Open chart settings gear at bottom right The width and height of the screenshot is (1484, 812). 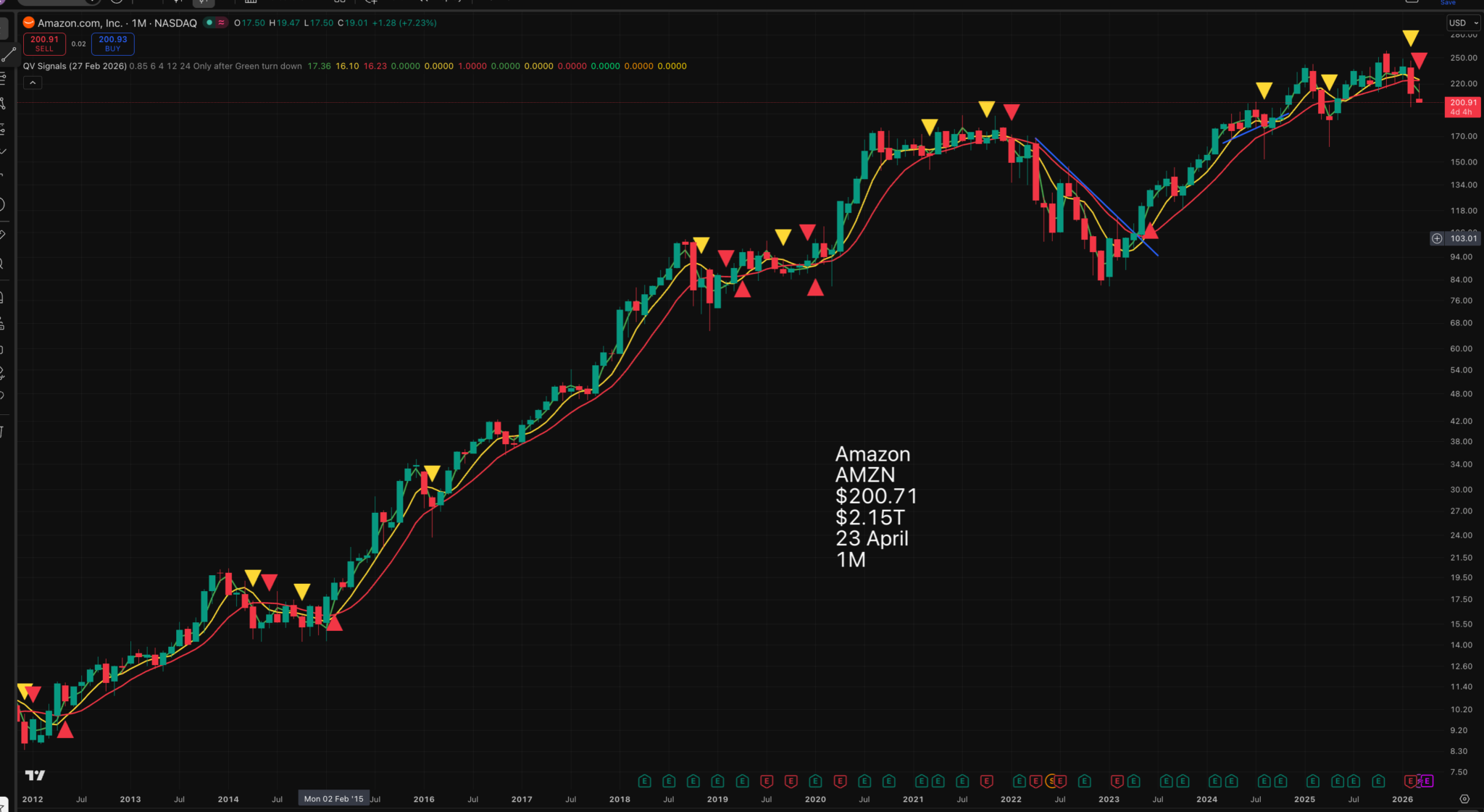point(1464,799)
